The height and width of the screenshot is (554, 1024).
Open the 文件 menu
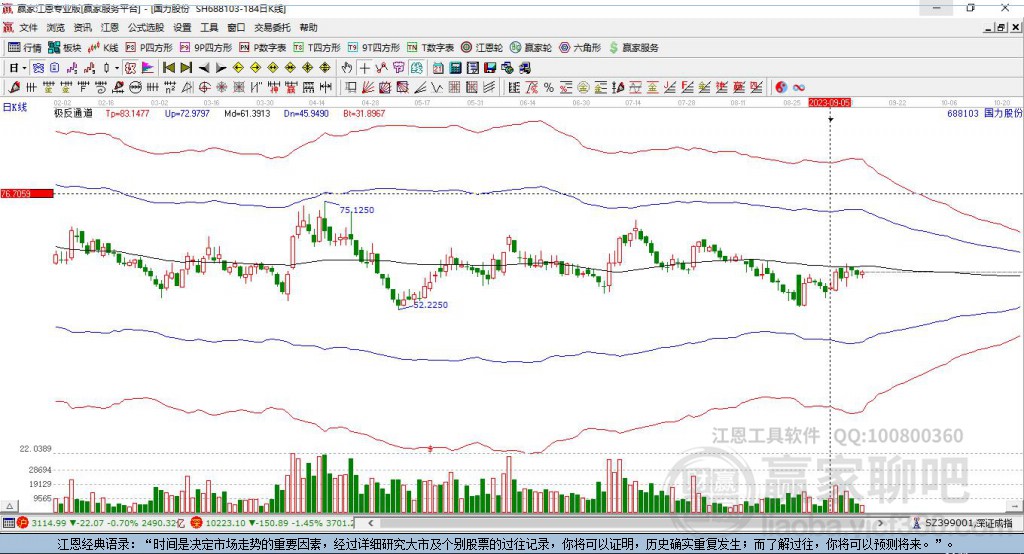(28, 27)
